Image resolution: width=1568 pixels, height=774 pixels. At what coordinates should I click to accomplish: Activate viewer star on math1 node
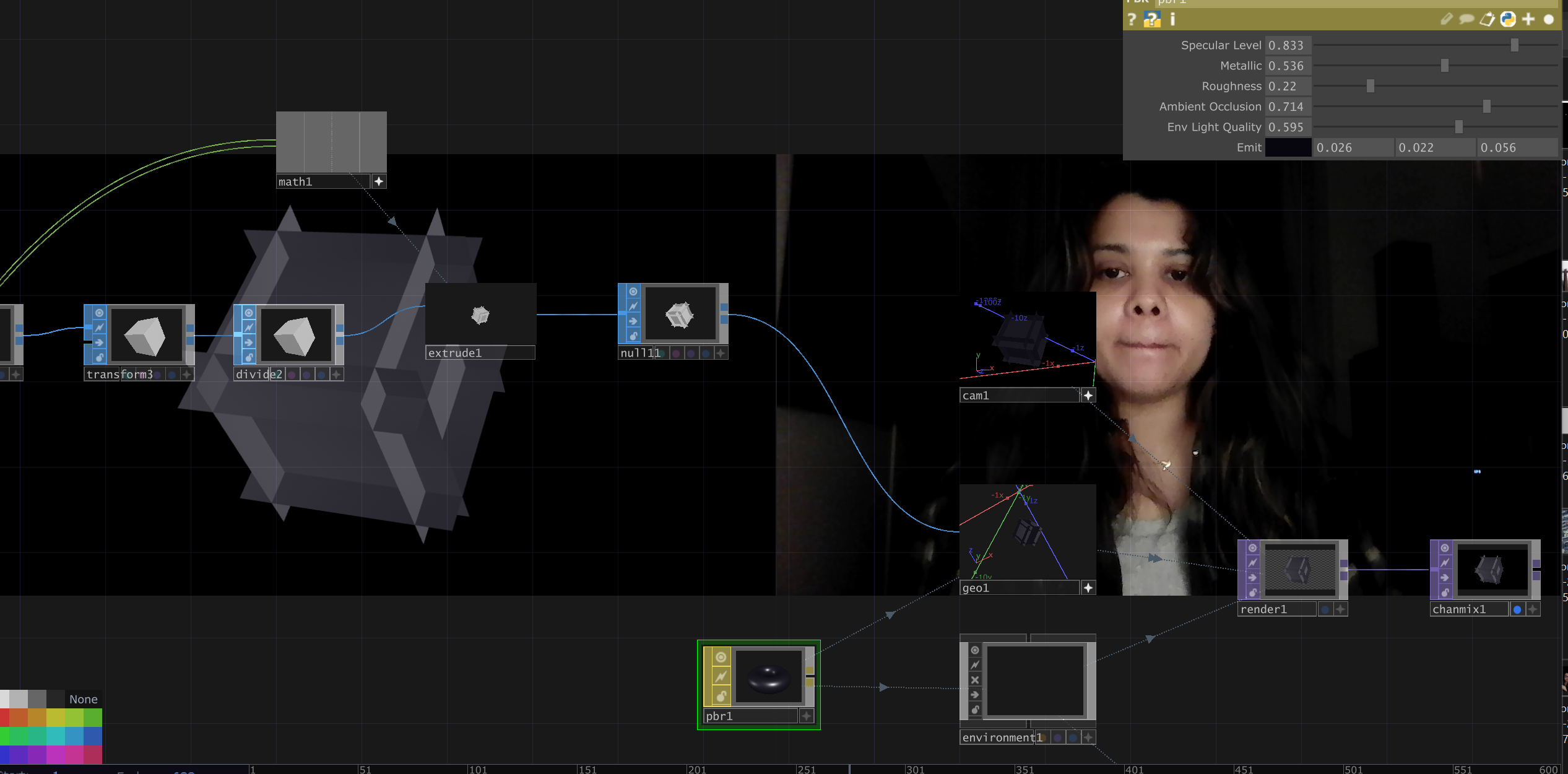coord(379,181)
